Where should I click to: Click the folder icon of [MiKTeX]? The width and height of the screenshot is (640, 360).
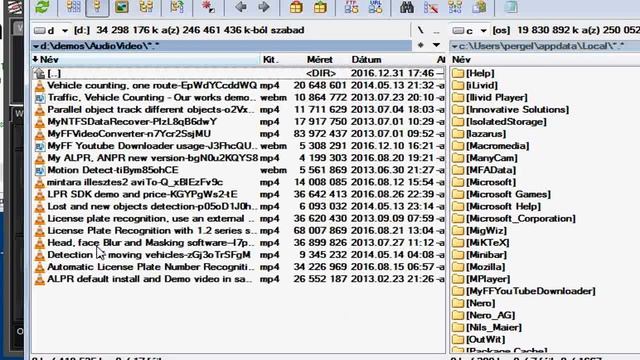pyautogui.click(x=458, y=242)
